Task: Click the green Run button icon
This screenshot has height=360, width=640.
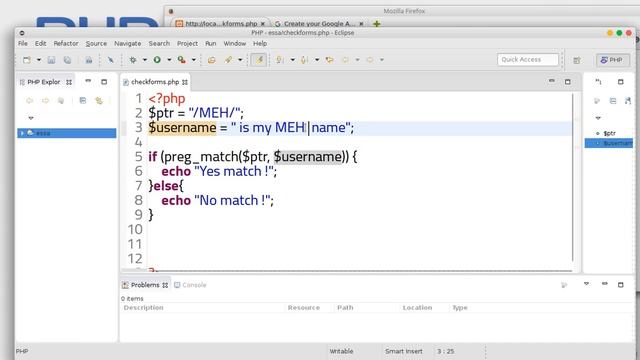Action: (157, 60)
